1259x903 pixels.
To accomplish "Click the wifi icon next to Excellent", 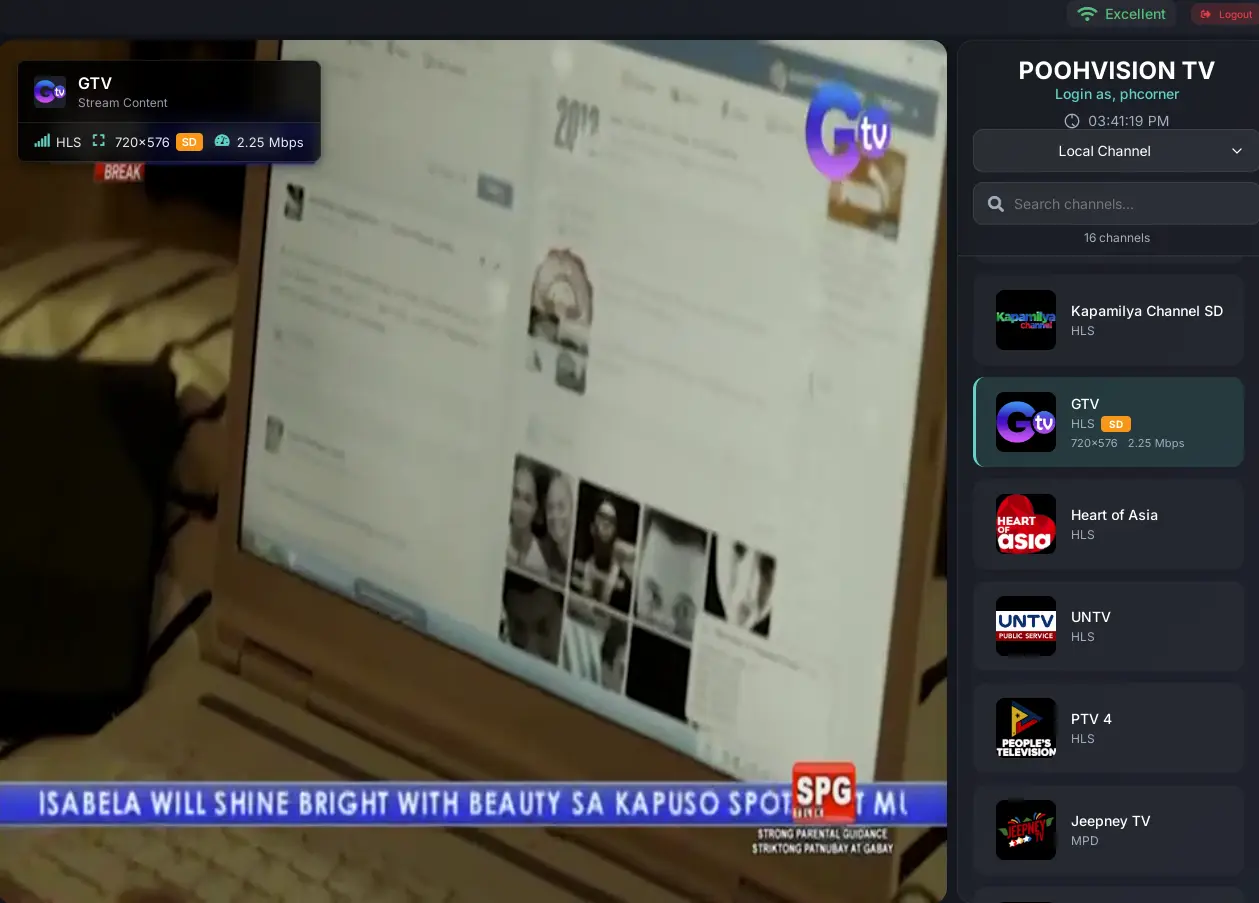I will tap(1087, 14).
